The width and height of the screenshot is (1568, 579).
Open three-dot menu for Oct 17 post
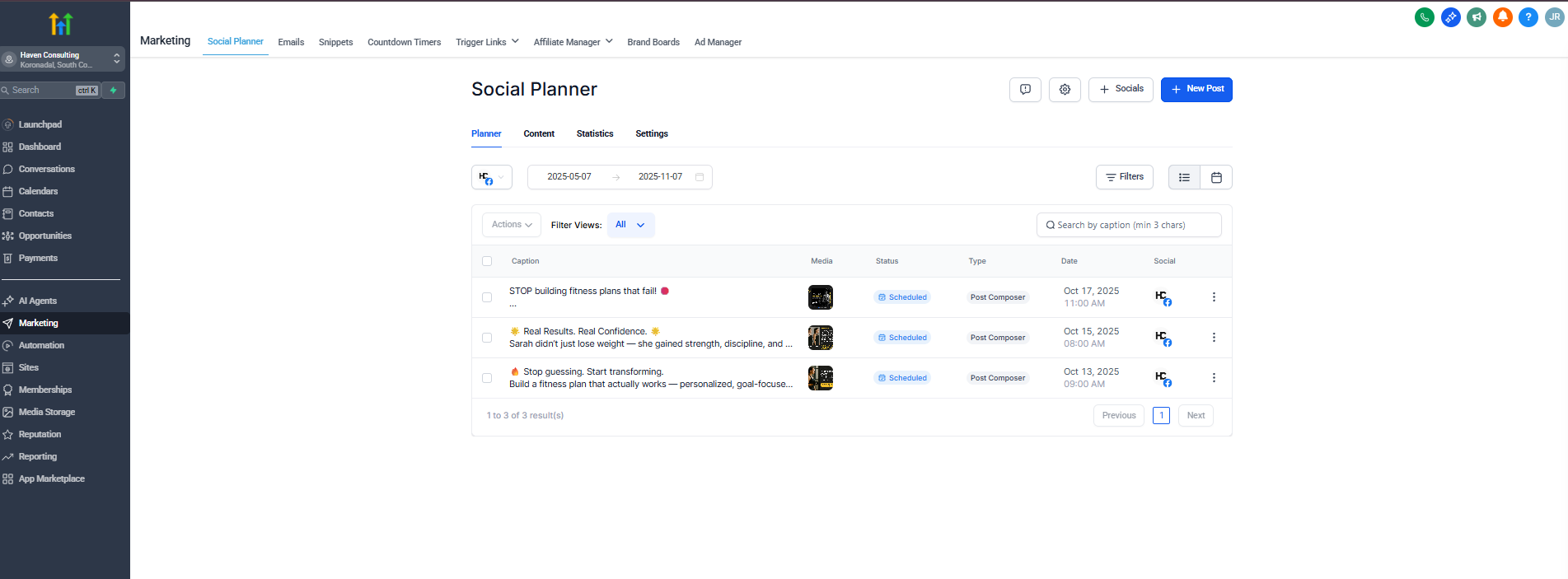(x=1214, y=297)
